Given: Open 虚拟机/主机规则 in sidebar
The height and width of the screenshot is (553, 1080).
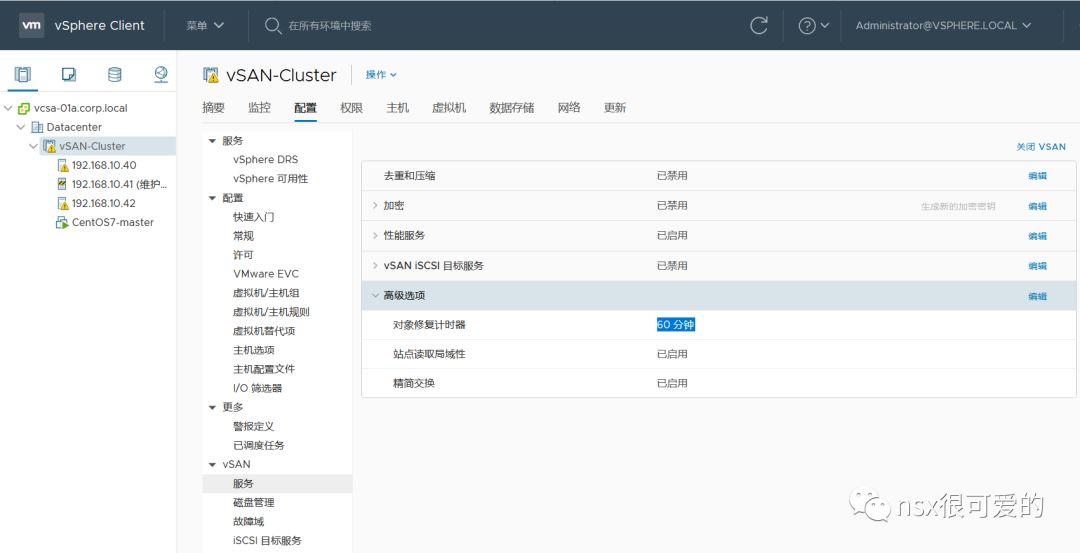Looking at the screenshot, I should 271,312.
